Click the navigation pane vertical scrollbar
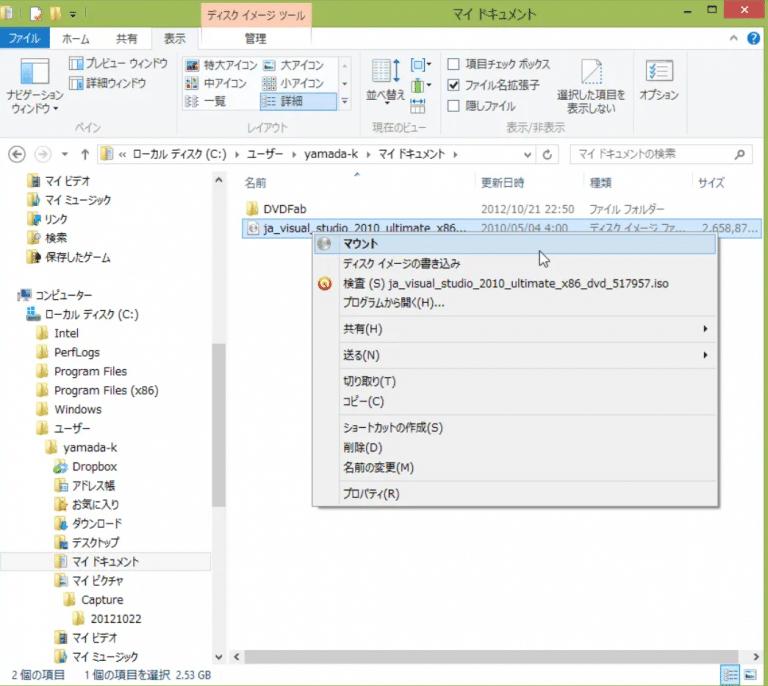768x686 pixels. [x=218, y=425]
